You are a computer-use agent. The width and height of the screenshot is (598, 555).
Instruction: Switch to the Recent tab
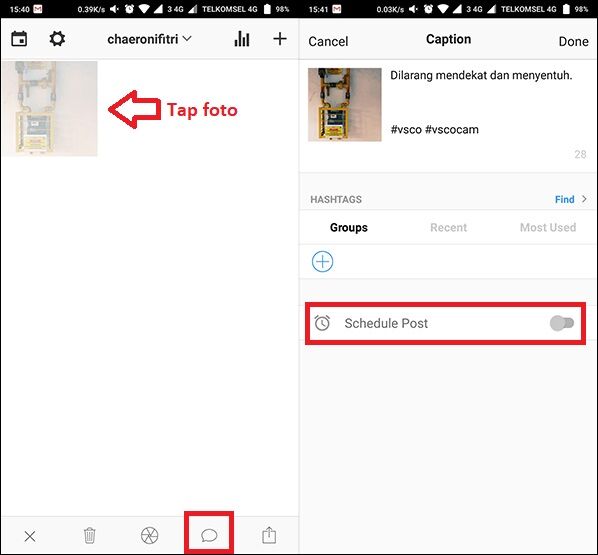click(448, 227)
